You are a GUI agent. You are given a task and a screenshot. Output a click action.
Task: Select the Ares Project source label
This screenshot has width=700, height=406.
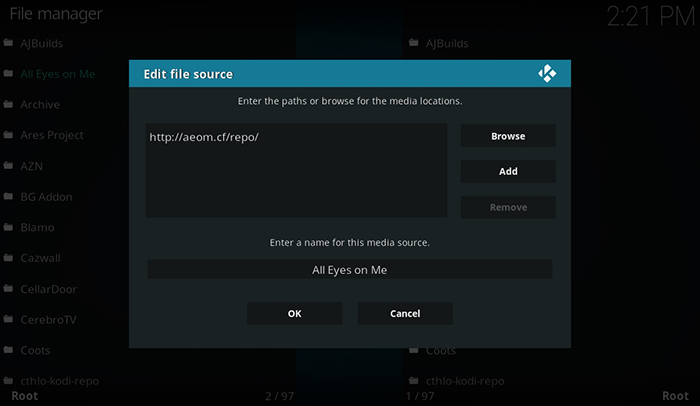[52, 135]
